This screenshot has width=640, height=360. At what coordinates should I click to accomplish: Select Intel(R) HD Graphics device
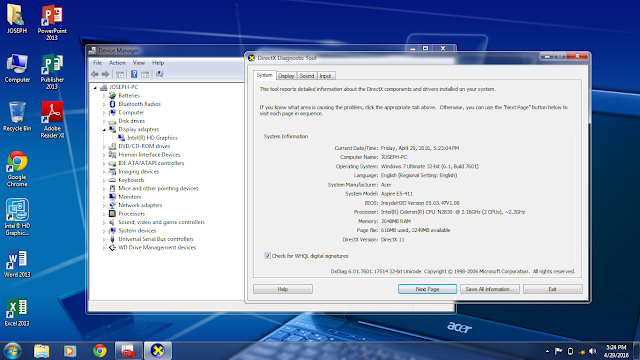(x=152, y=138)
